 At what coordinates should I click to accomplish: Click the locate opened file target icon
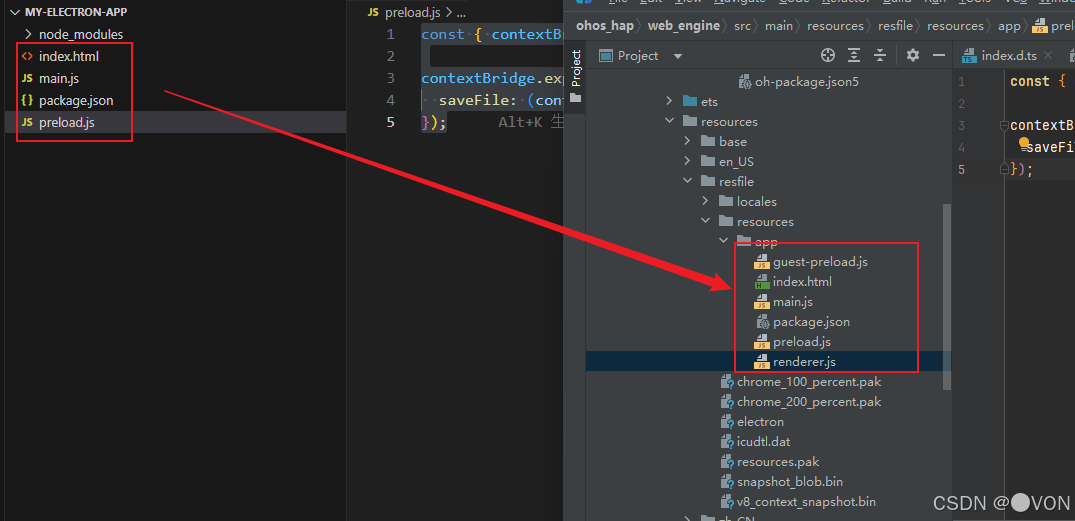(x=828, y=56)
